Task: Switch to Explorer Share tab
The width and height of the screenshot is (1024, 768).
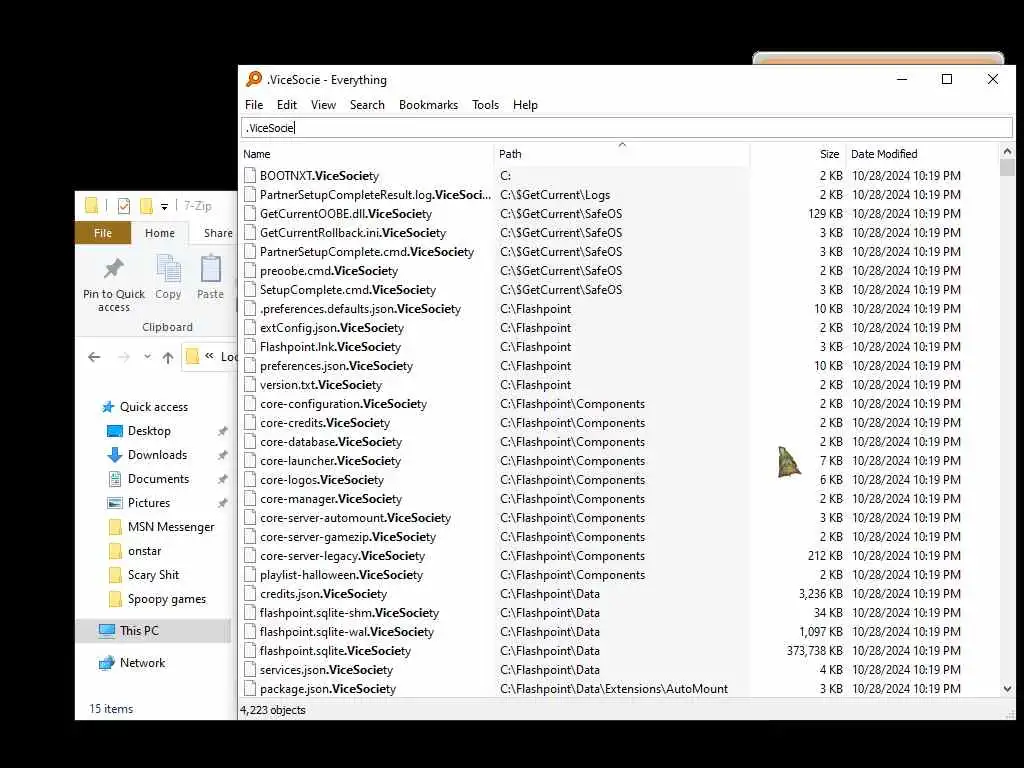Action: (x=217, y=233)
